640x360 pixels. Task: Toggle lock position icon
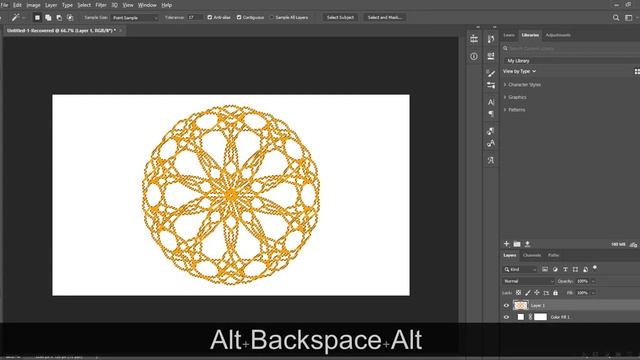pos(537,293)
